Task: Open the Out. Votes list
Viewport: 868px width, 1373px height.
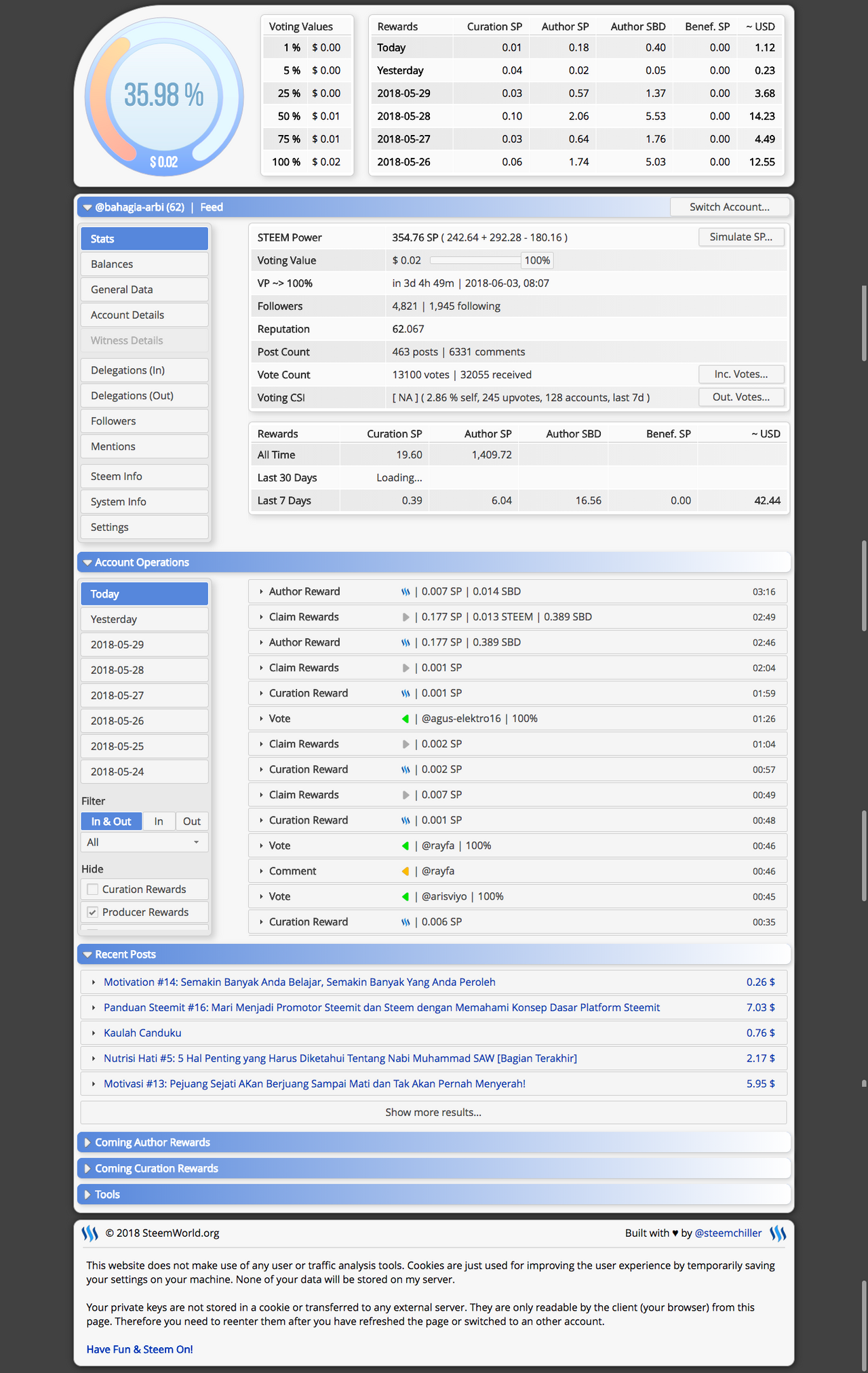Action: (x=741, y=397)
